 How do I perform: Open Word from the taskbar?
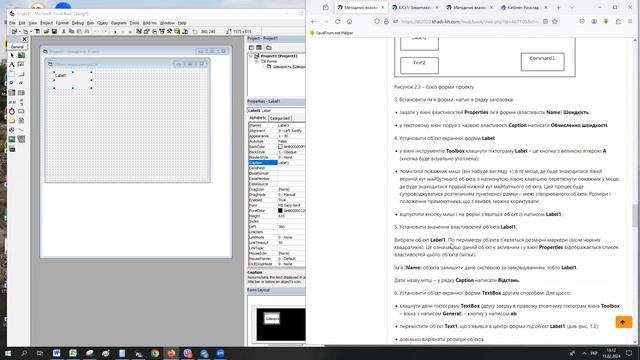[x=56, y=353]
